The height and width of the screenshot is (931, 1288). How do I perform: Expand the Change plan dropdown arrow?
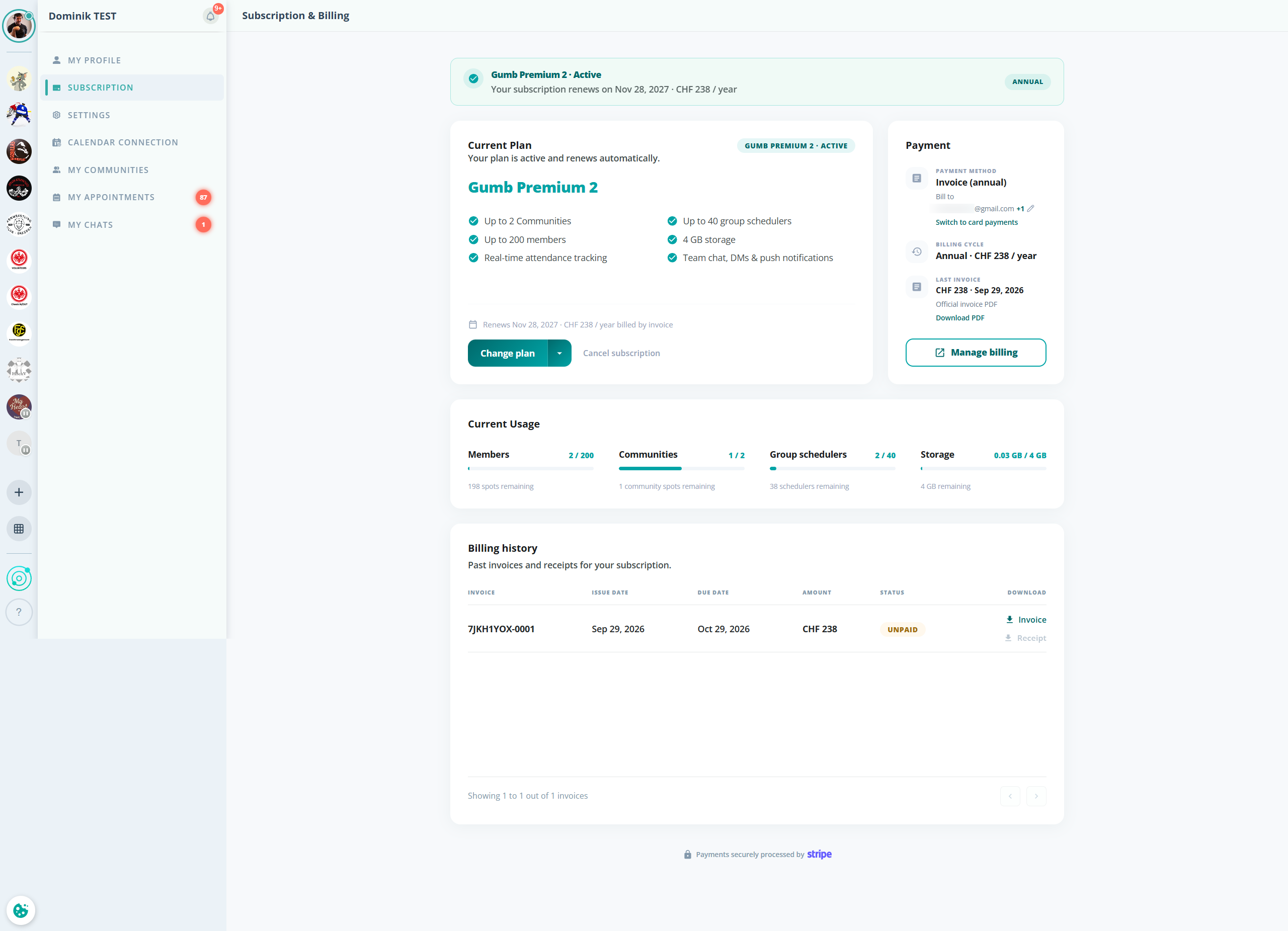coord(559,353)
